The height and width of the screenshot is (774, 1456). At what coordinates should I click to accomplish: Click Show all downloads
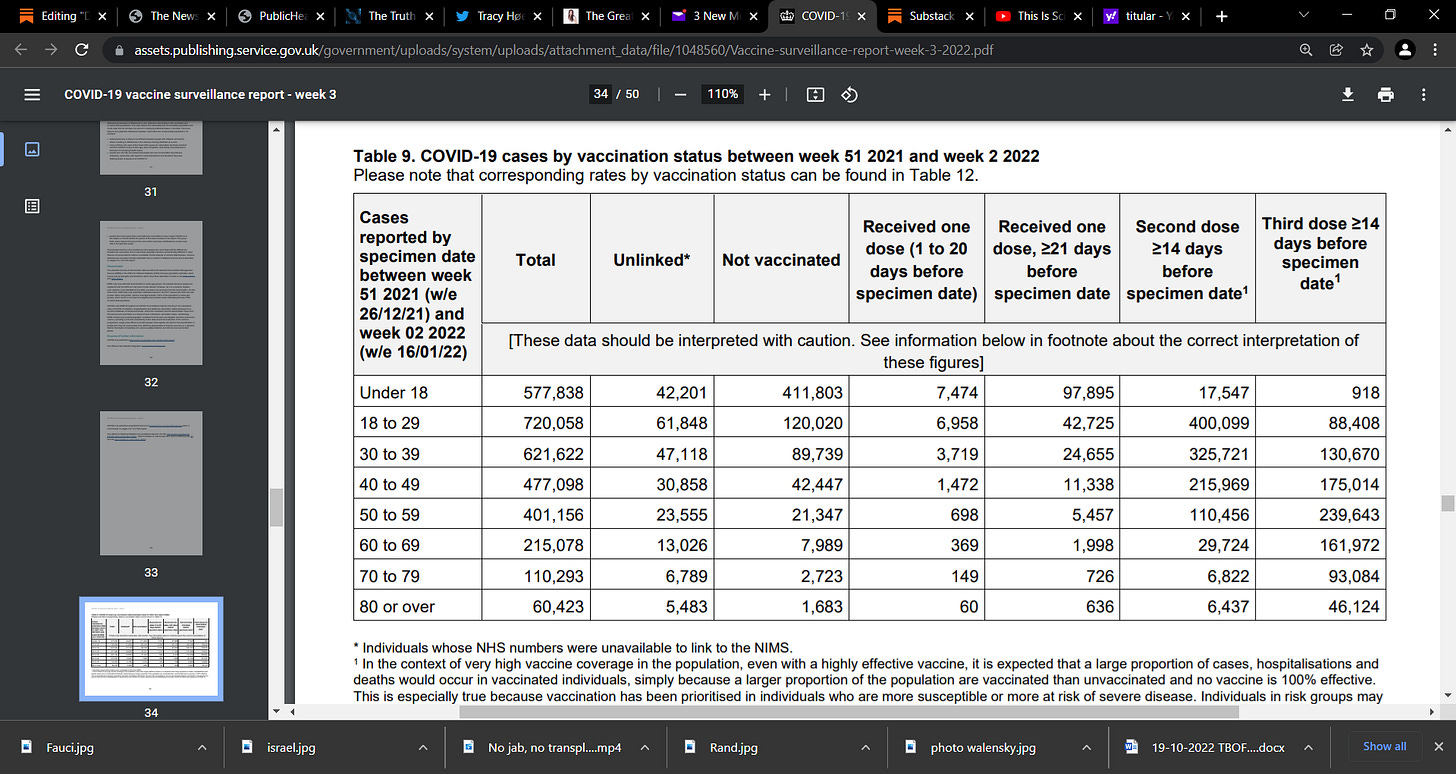click(x=1384, y=746)
